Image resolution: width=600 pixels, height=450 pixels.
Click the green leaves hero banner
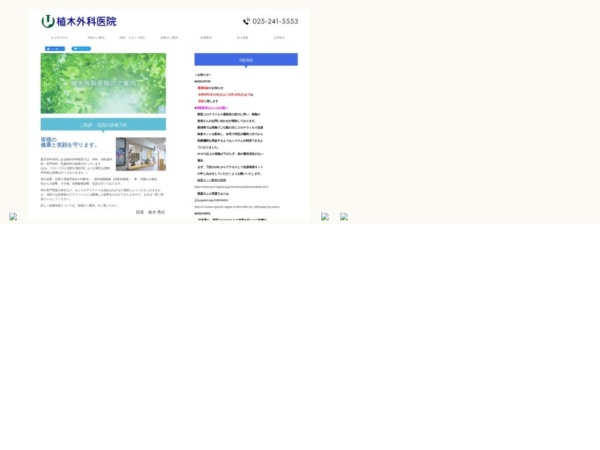(103, 83)
